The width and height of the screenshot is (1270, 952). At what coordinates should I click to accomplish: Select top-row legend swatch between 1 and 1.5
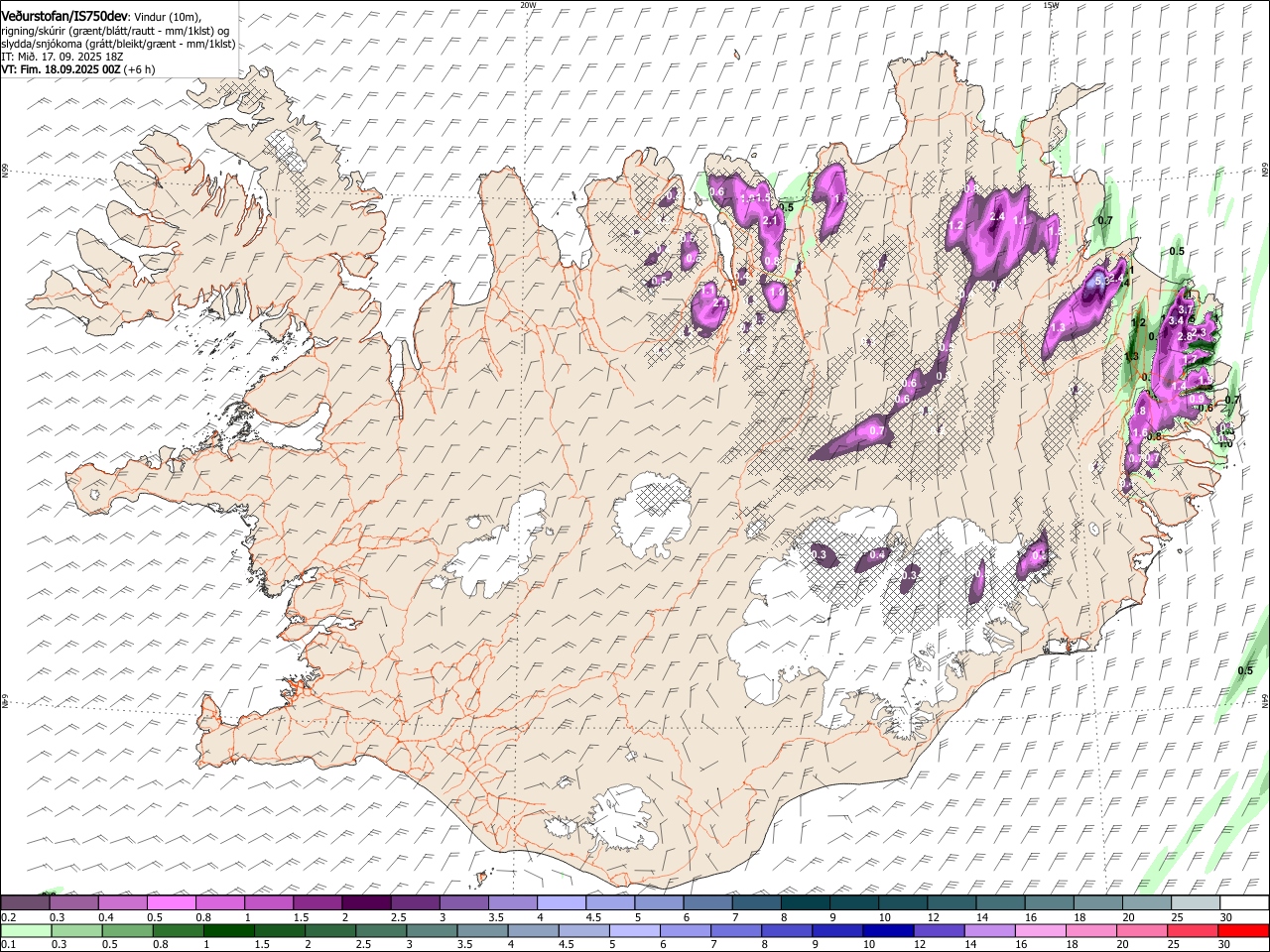(268, 903)
